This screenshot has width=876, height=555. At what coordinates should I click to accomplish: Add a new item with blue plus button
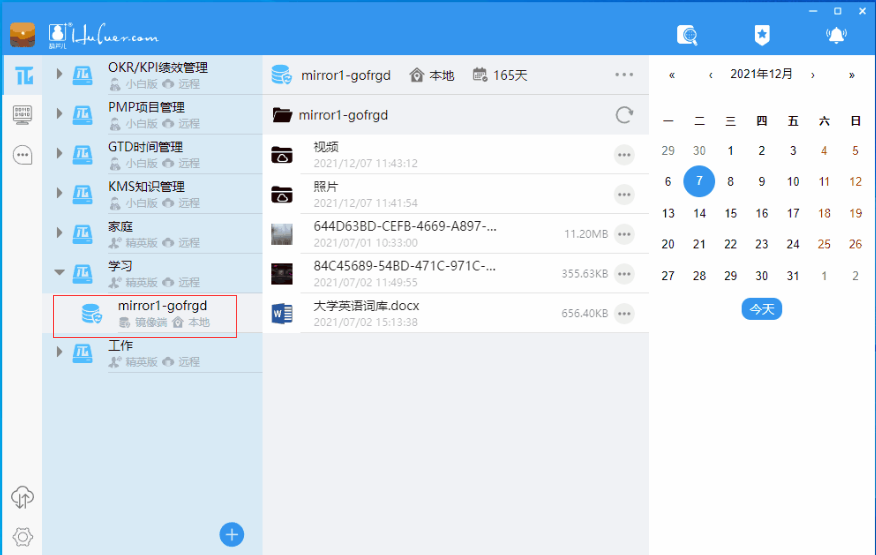[x=231, y=534]
